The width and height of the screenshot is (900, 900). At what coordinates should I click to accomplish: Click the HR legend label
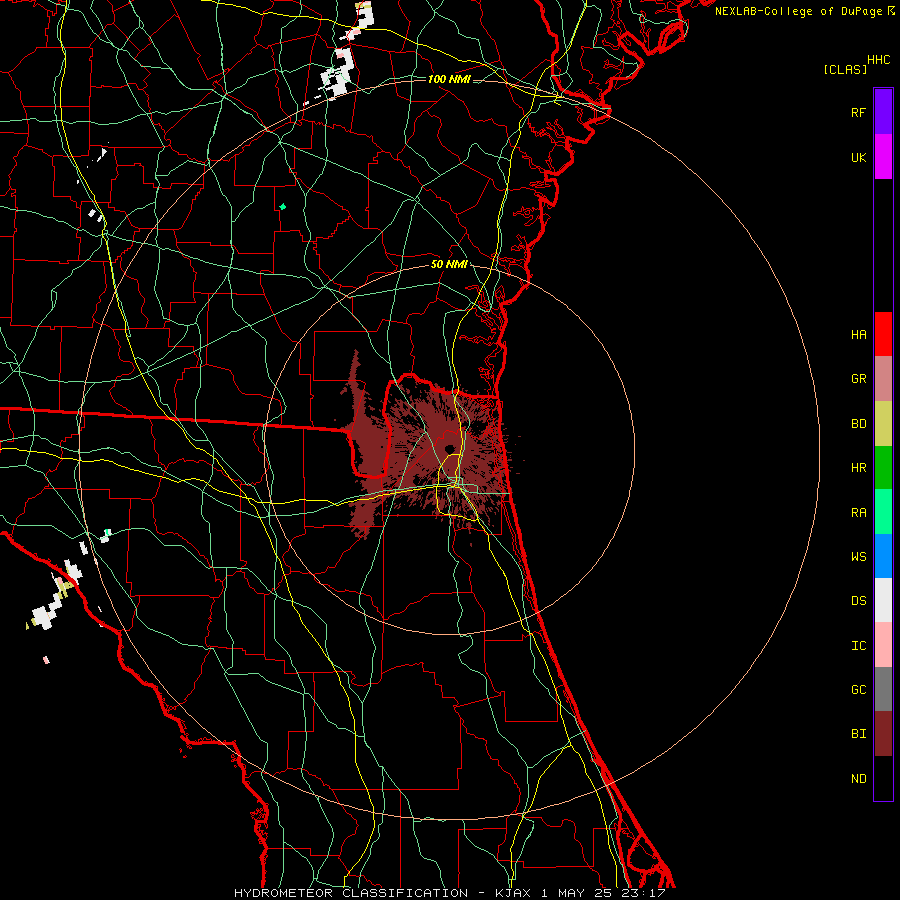(858, 468)
